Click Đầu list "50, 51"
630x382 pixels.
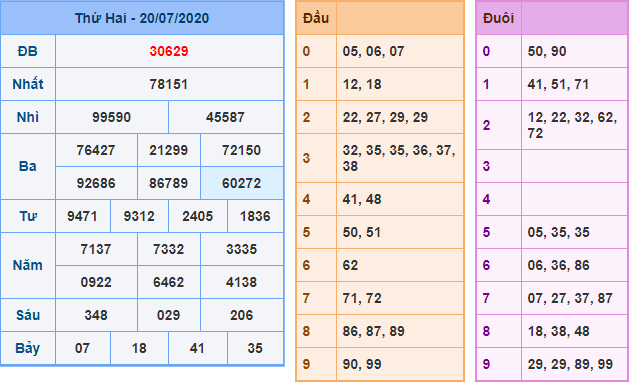click(362, 232)
